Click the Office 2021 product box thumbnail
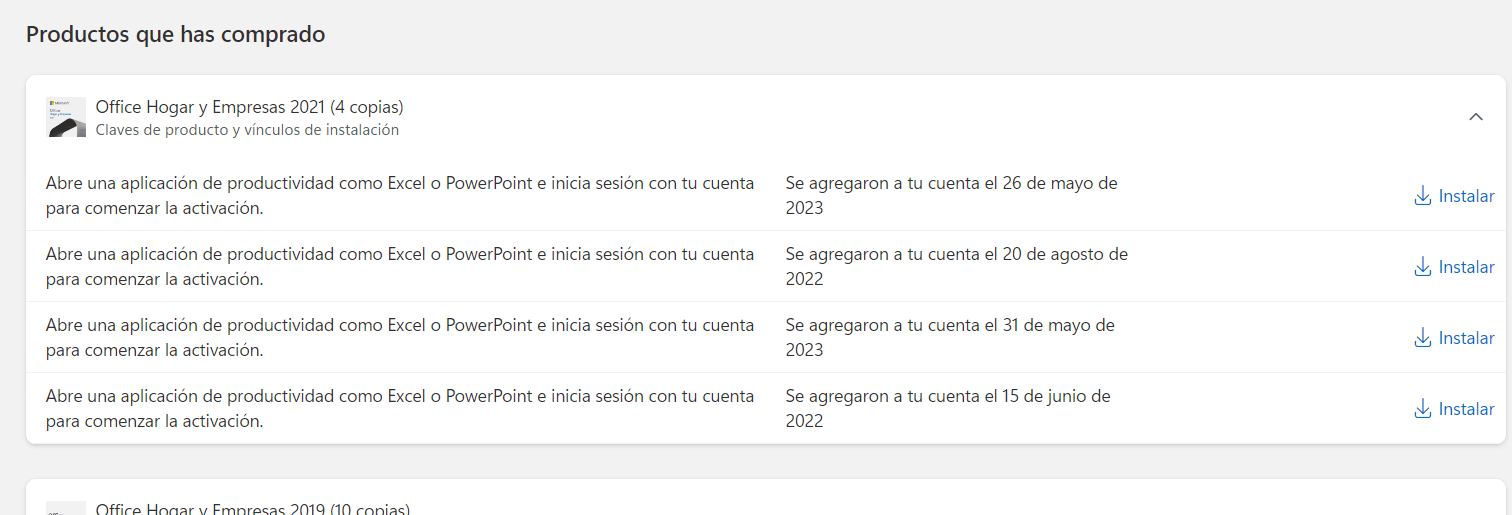Image resolution: width=1512 pixels, height=515 pixels. point(66,117)
